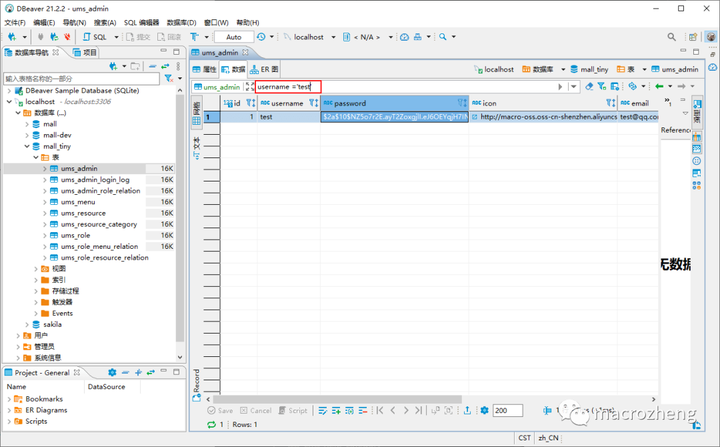Viewport: 720px width, 447px height.
Task: Click Project panel plus create icon
Action: point(138,373)
